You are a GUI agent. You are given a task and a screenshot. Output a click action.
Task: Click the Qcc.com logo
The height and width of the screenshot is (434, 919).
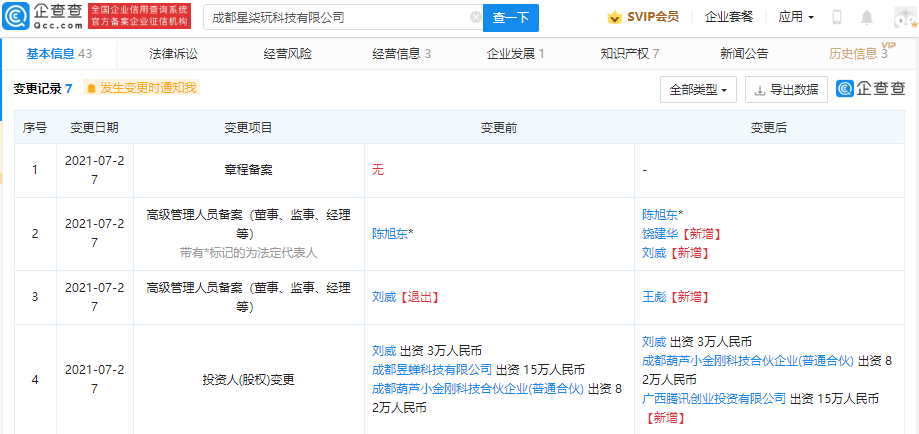point(42,17)
